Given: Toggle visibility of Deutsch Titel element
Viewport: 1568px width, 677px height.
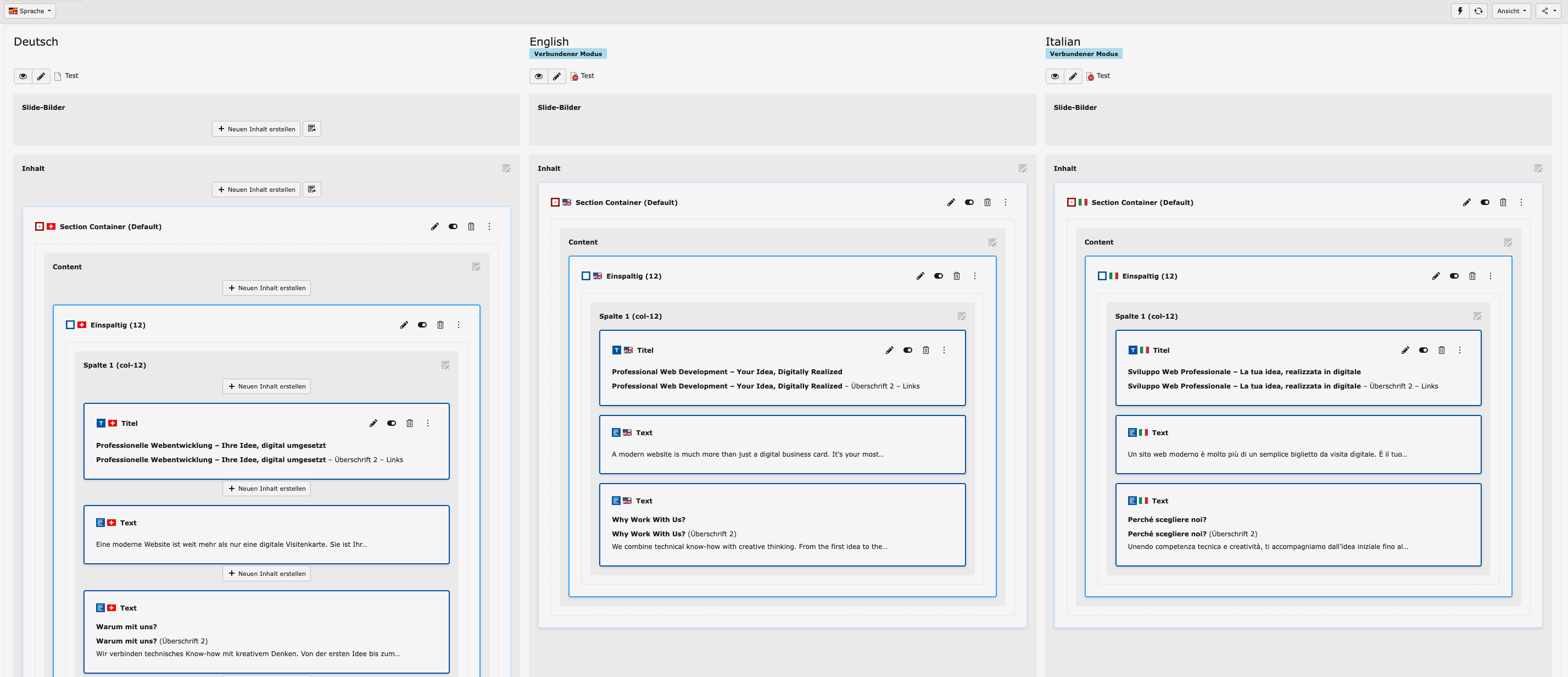Looking at the screenshot, I should click(x=392, y=423).
